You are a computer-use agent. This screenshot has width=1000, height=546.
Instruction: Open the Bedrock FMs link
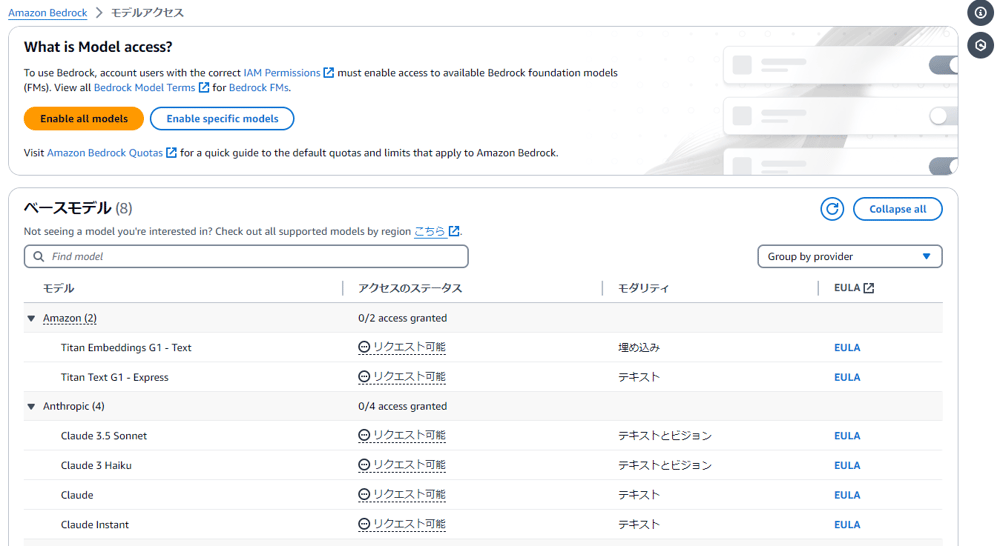(x=258, y=87)
